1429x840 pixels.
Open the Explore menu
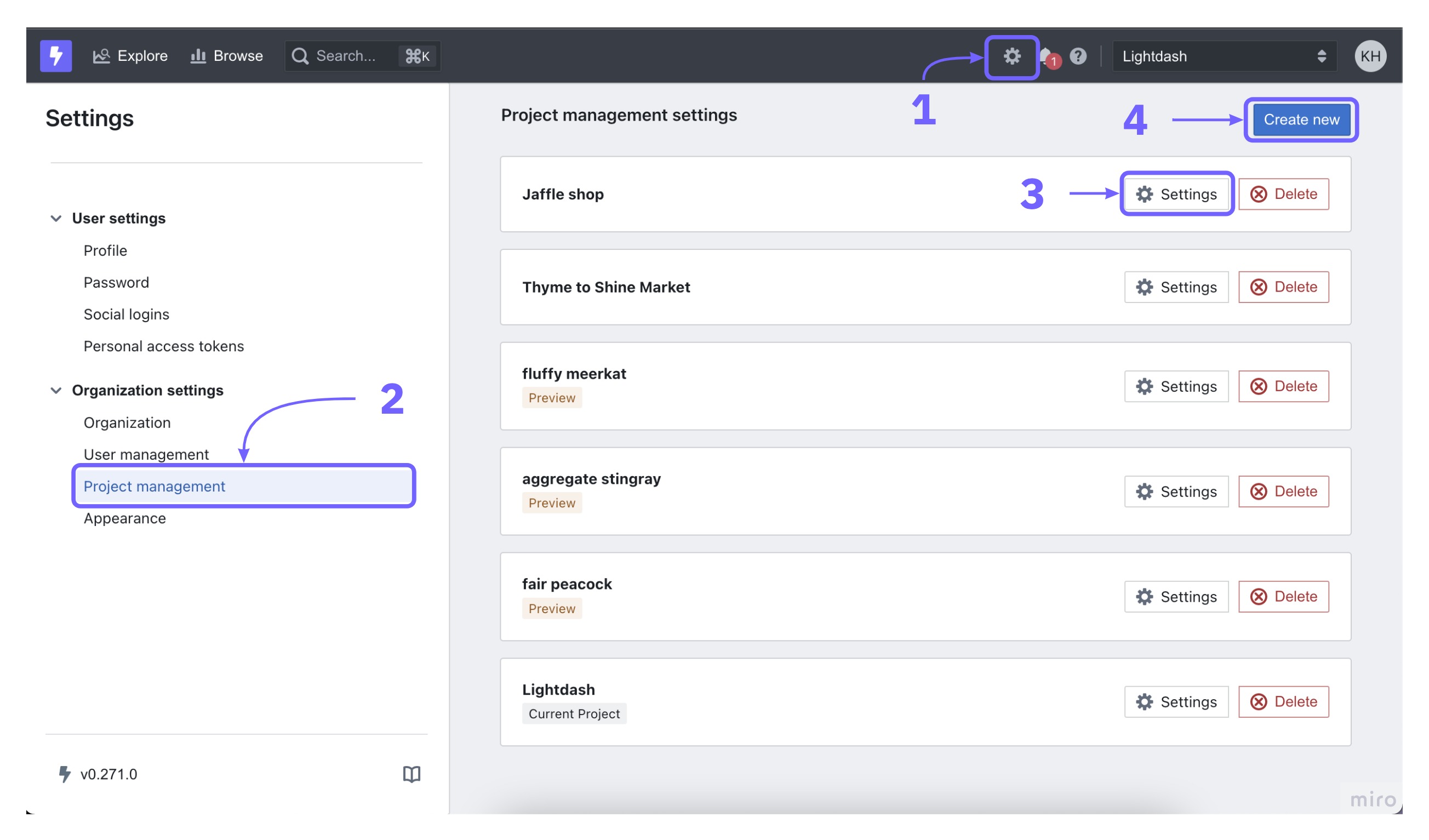point(130,55)
